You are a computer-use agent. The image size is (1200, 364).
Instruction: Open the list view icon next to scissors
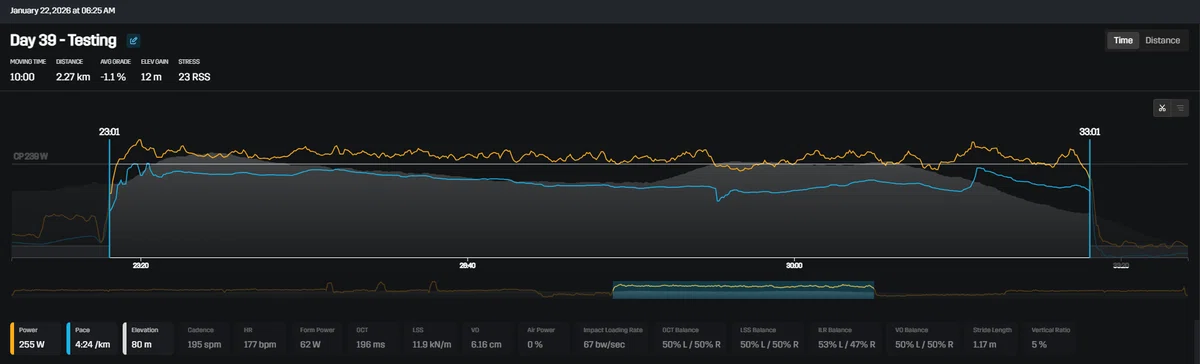[x=1180, y=108]
